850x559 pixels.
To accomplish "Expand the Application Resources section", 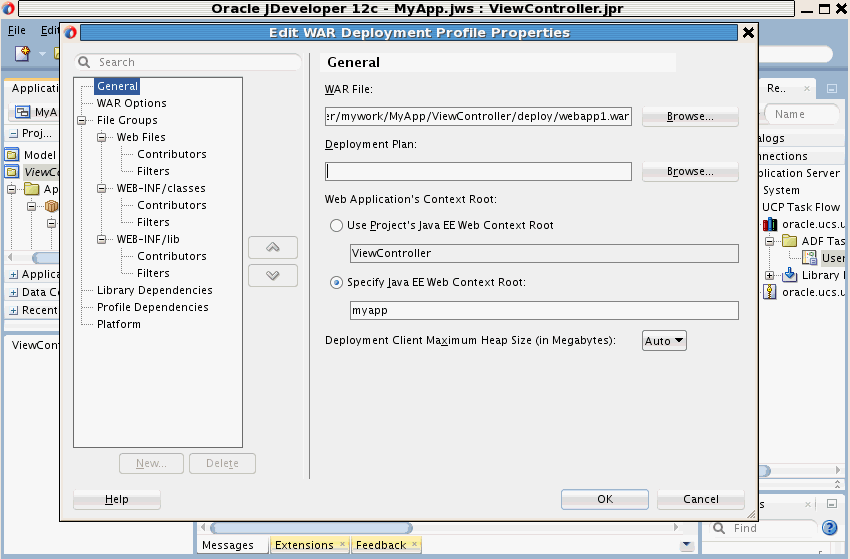I will coord(14,275).
